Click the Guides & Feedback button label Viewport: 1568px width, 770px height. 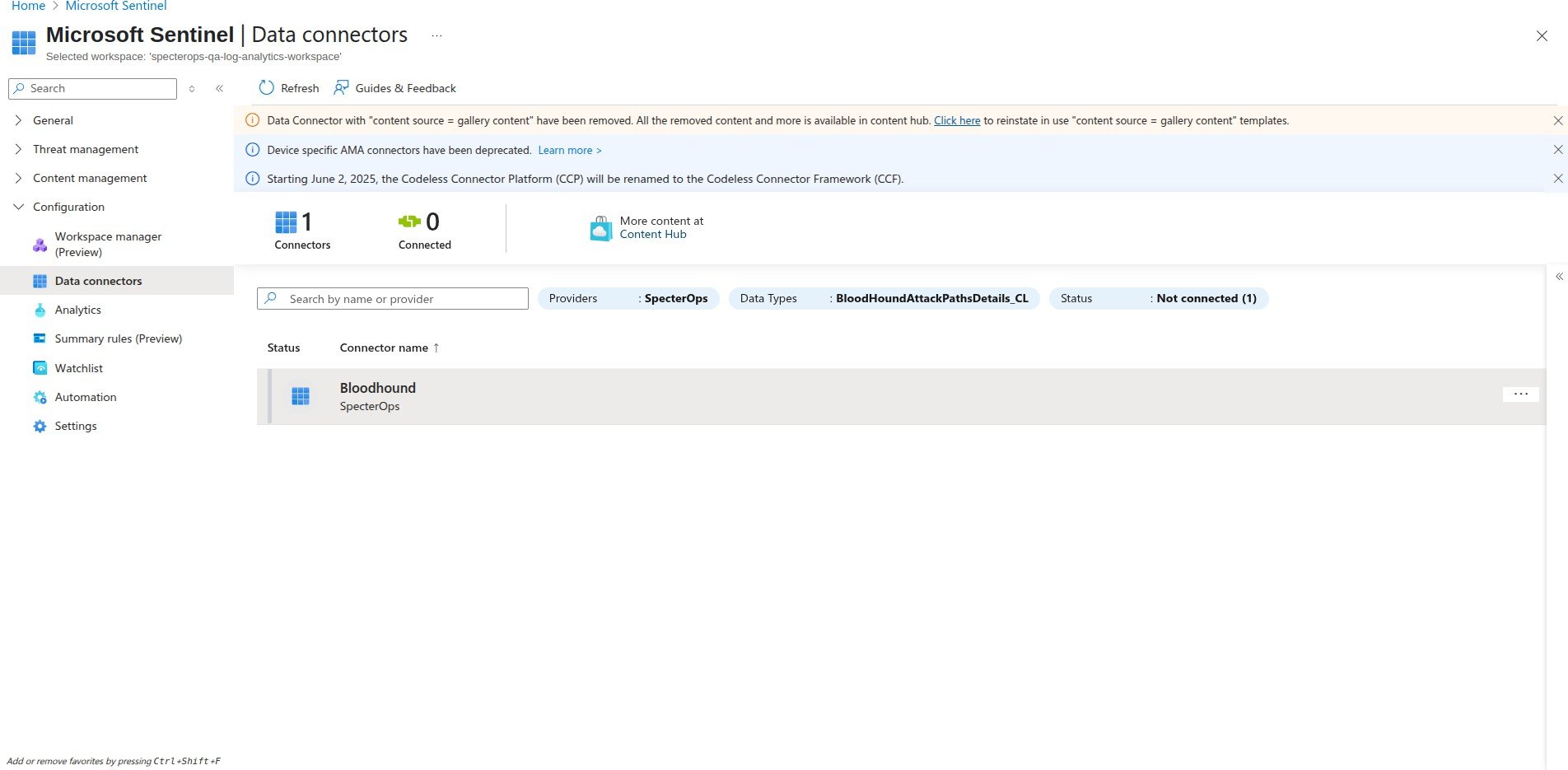click(406, 88)
